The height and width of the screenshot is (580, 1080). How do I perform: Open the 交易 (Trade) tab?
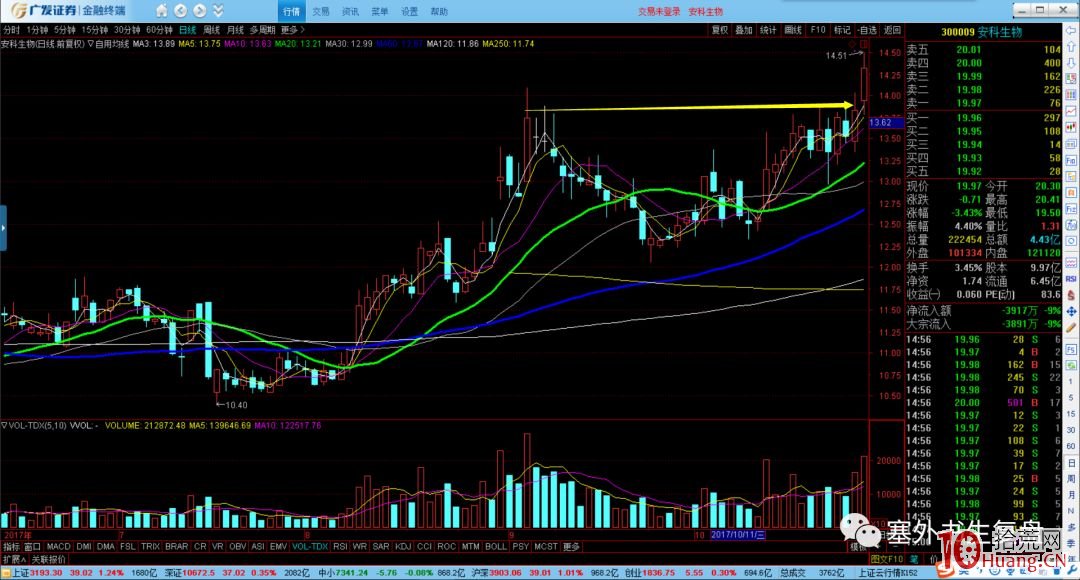click(x=321, y=11)
